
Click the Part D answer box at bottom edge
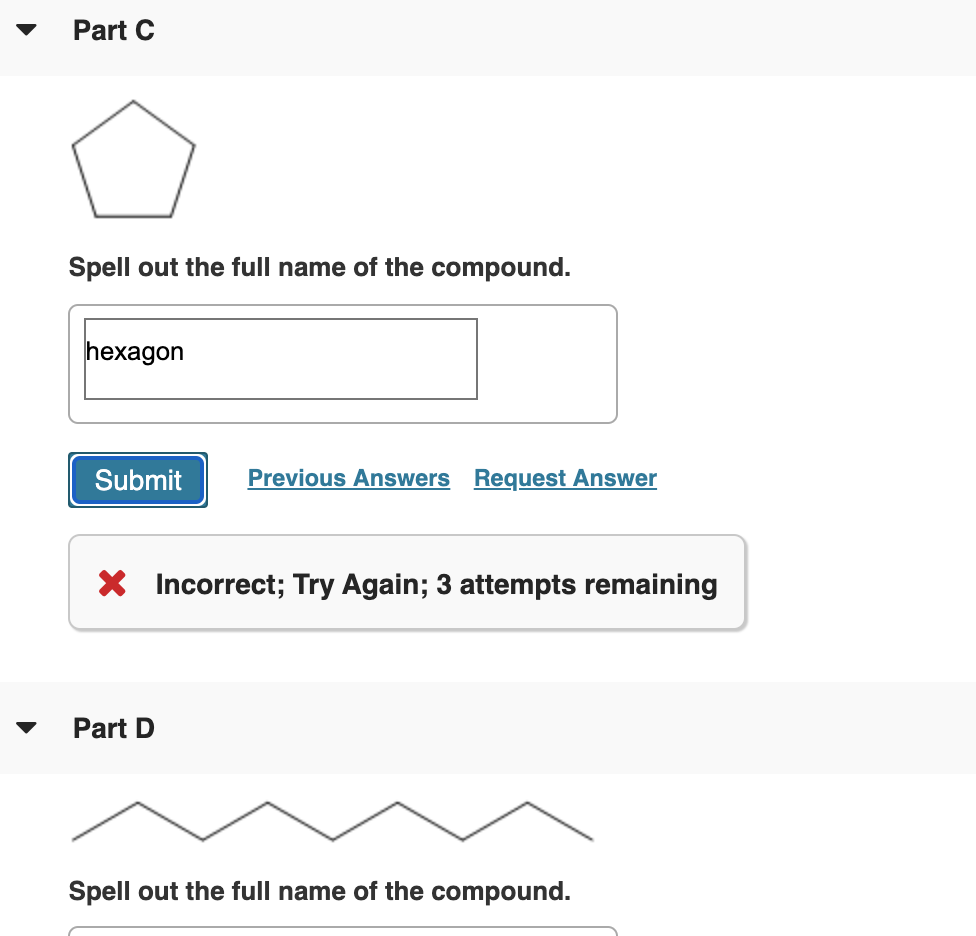click(x=343, y=931)
